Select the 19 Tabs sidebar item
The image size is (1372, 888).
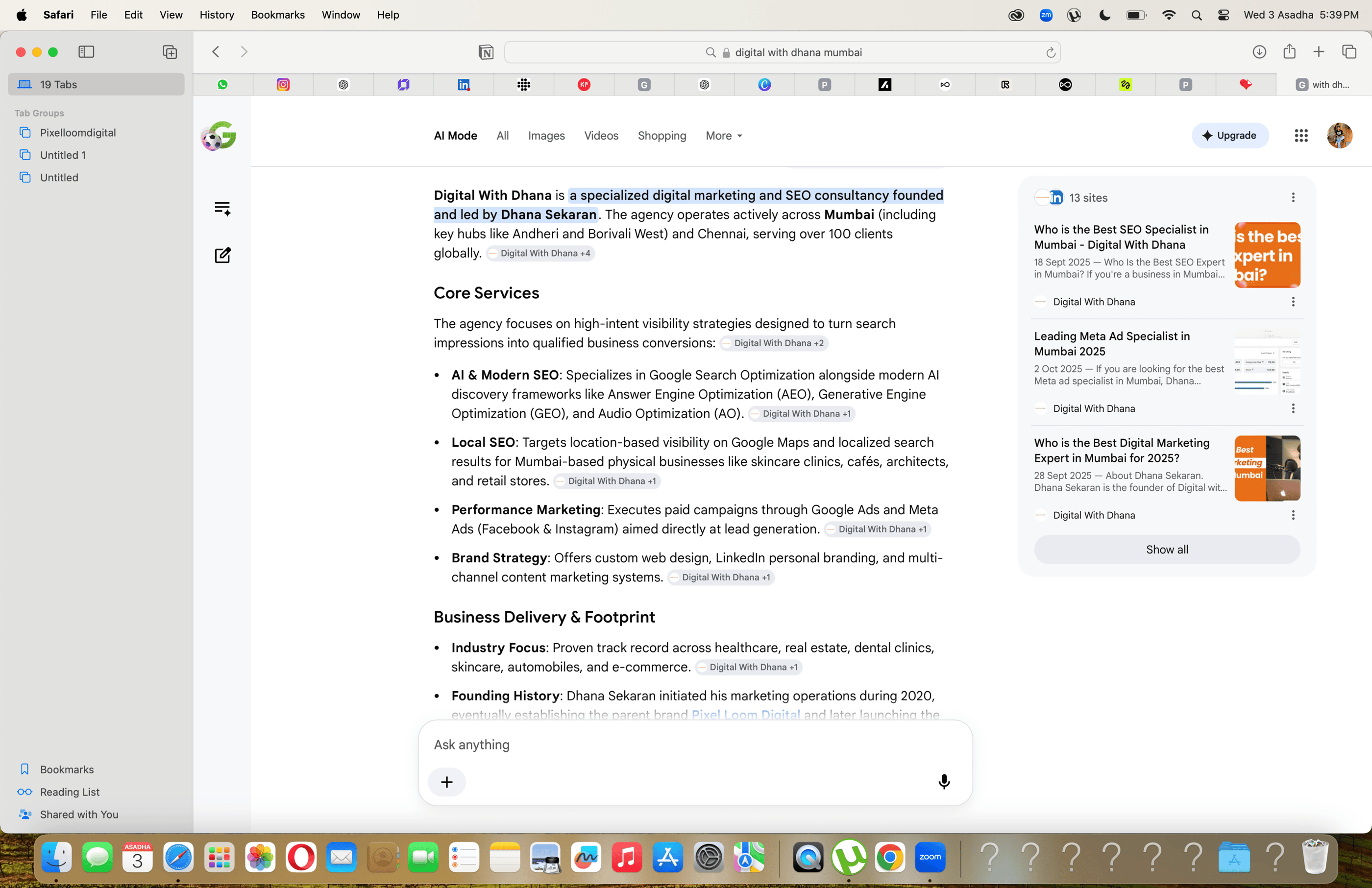[96, 85]
